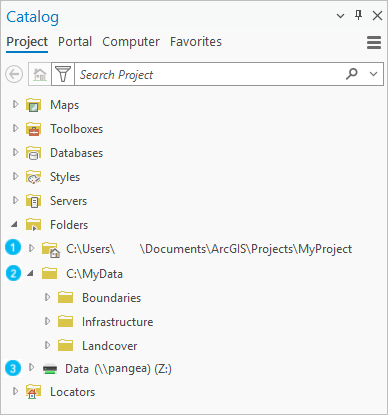This screenshot has height=415, width=388.
Task: Click the Servers folder icon
Action: click(x=33, y=201)
